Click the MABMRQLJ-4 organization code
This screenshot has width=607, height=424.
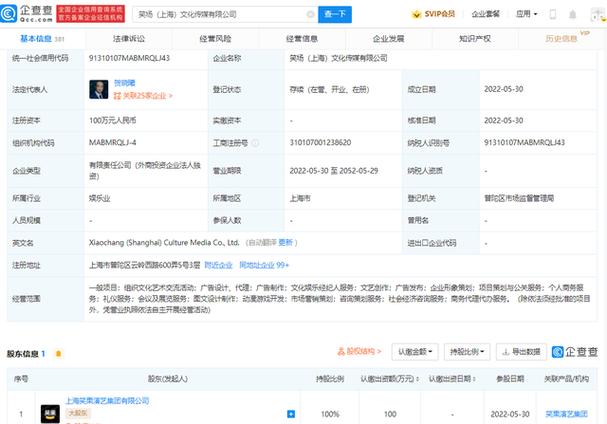tap(112, 142)
